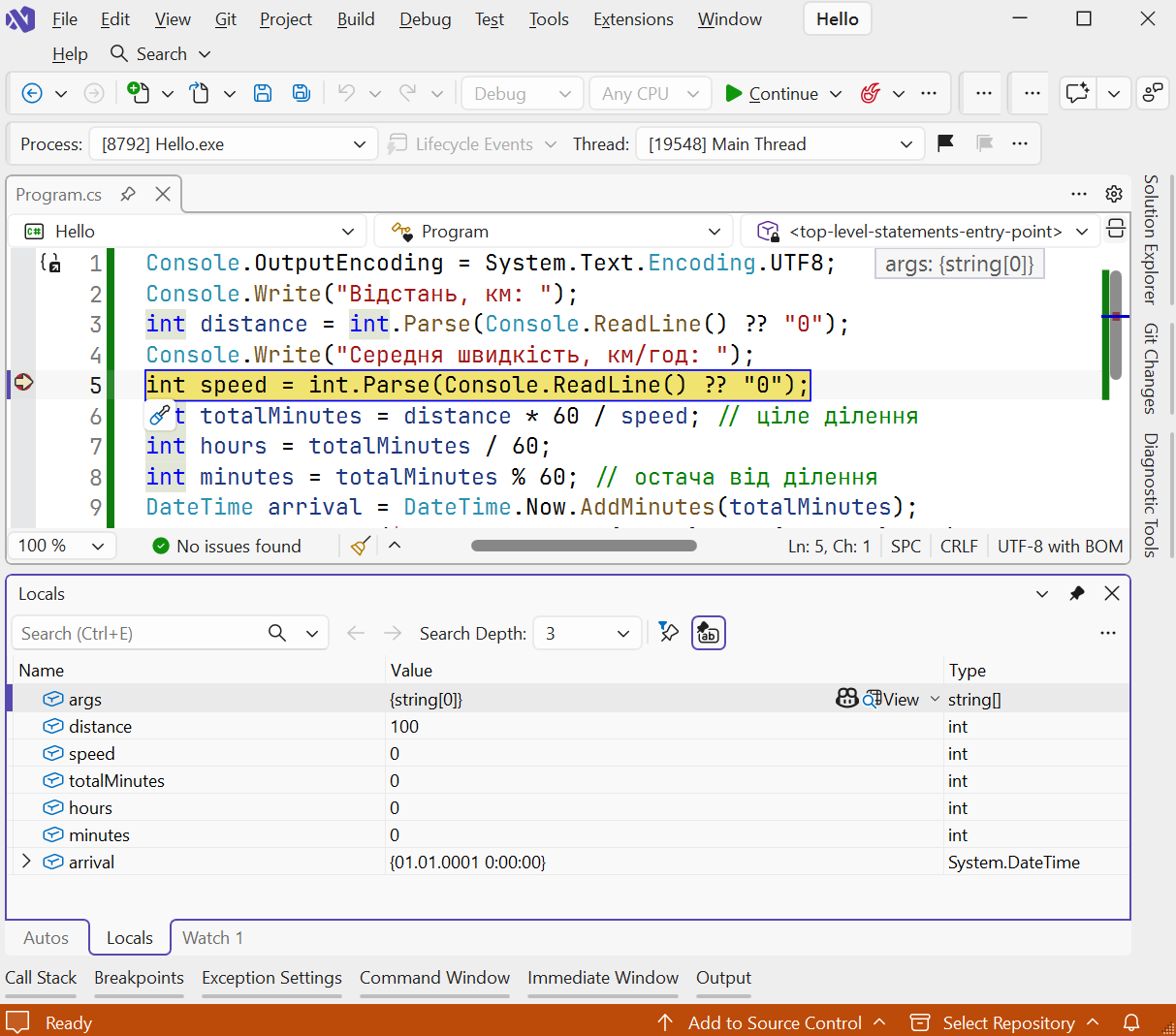Click the horizontal scrollbar in editor
The width and height of the screenshot is (1176, 1036).
click(584, 546)
